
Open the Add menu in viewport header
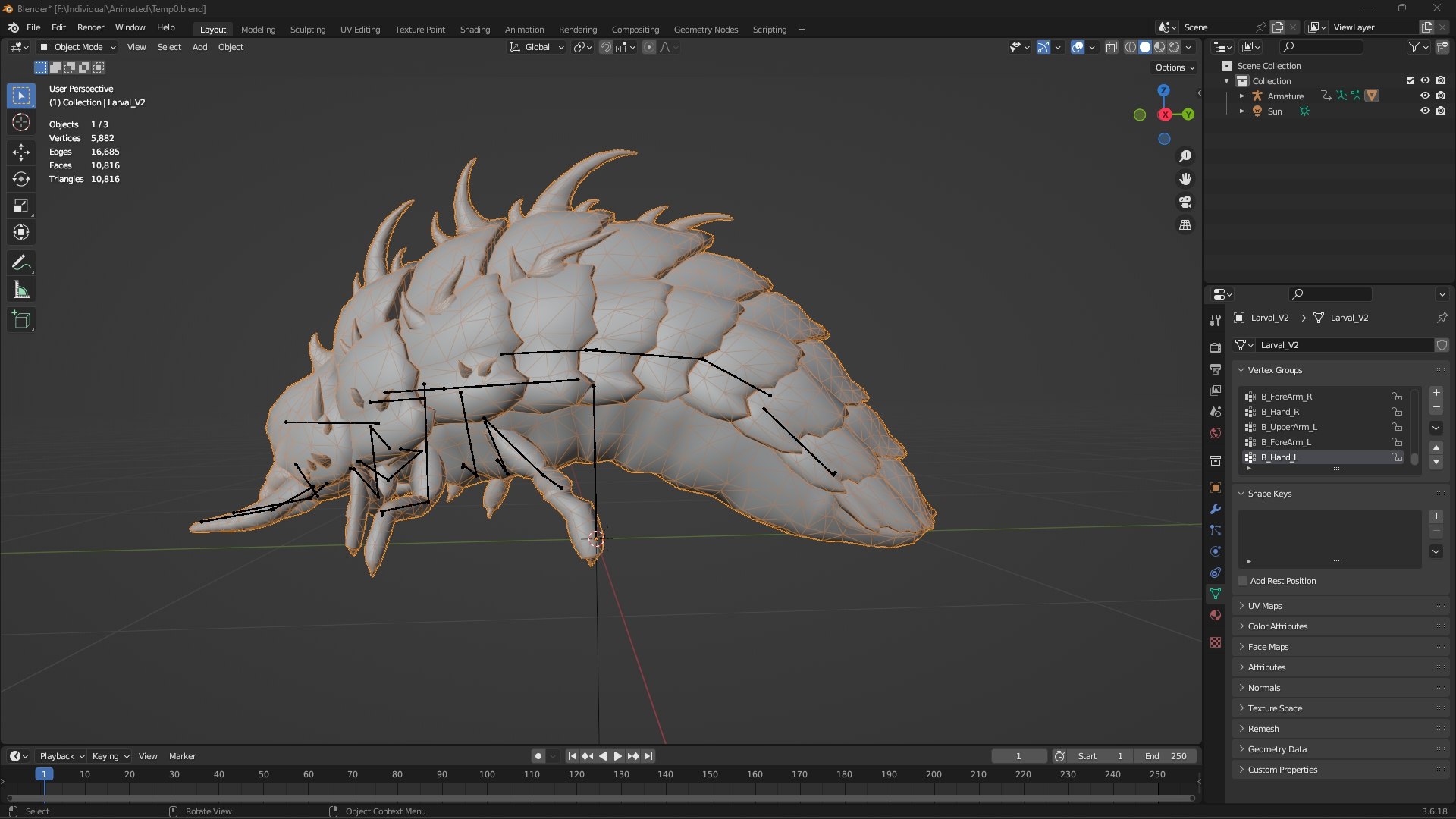point(199,47)
